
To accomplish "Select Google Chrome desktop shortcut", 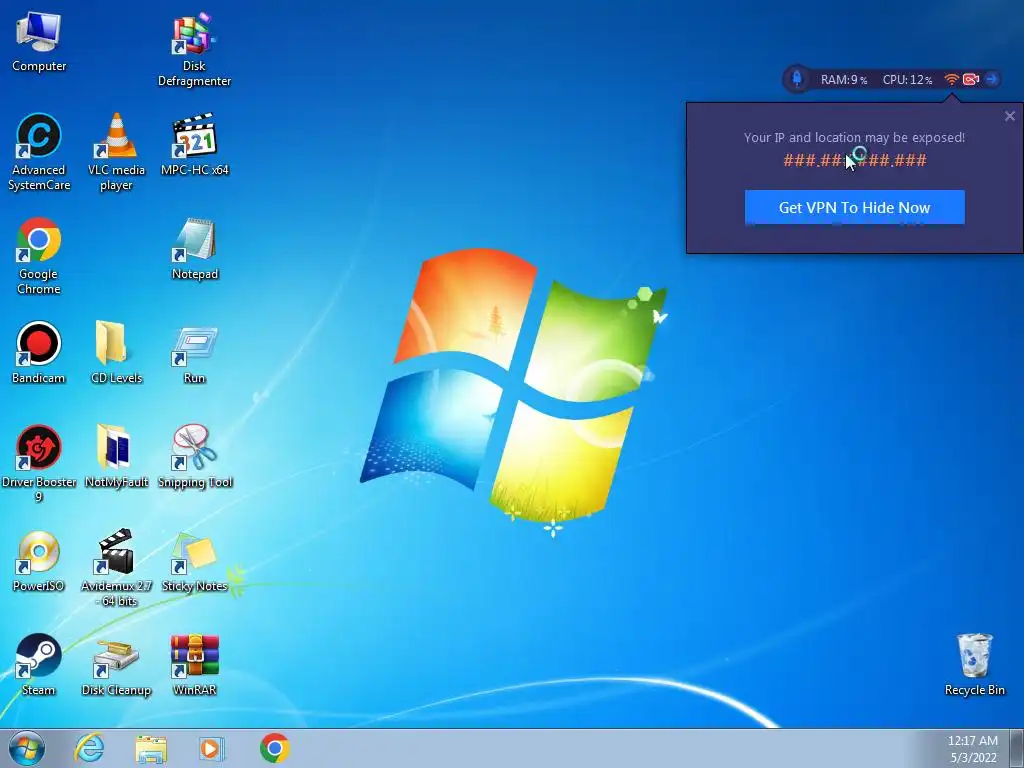I will pos(39,256).
